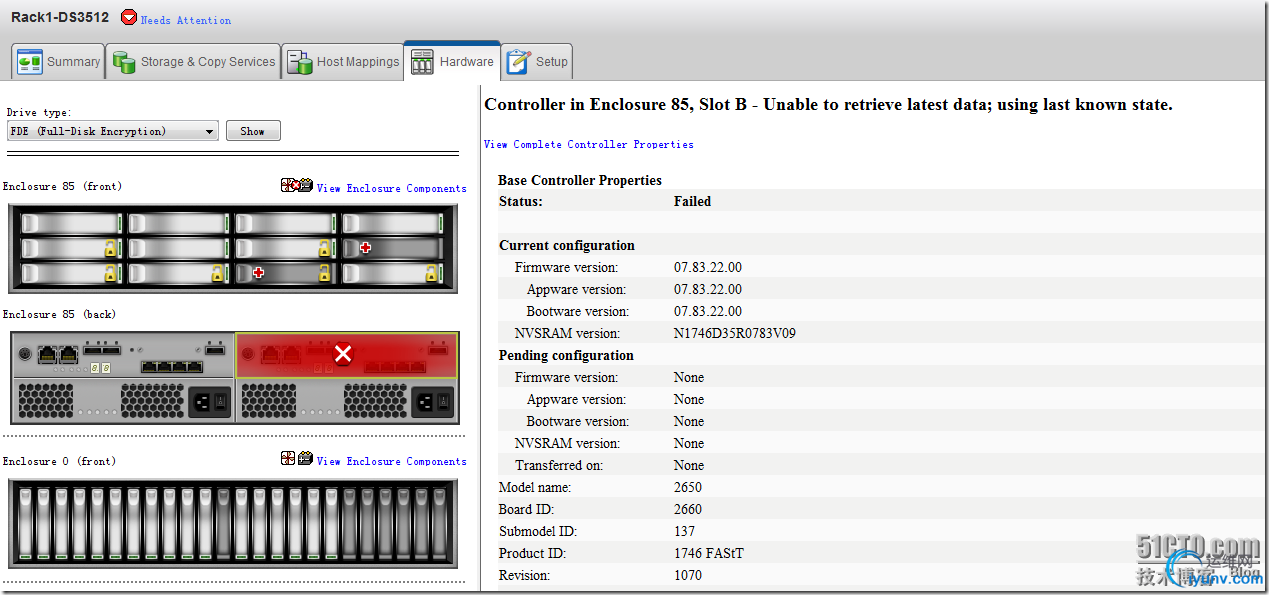Image resolution: width=1269 pixels, height=595 pixels.
Task: Click the Board ID value 2660
Action: [x=688, y=509]
